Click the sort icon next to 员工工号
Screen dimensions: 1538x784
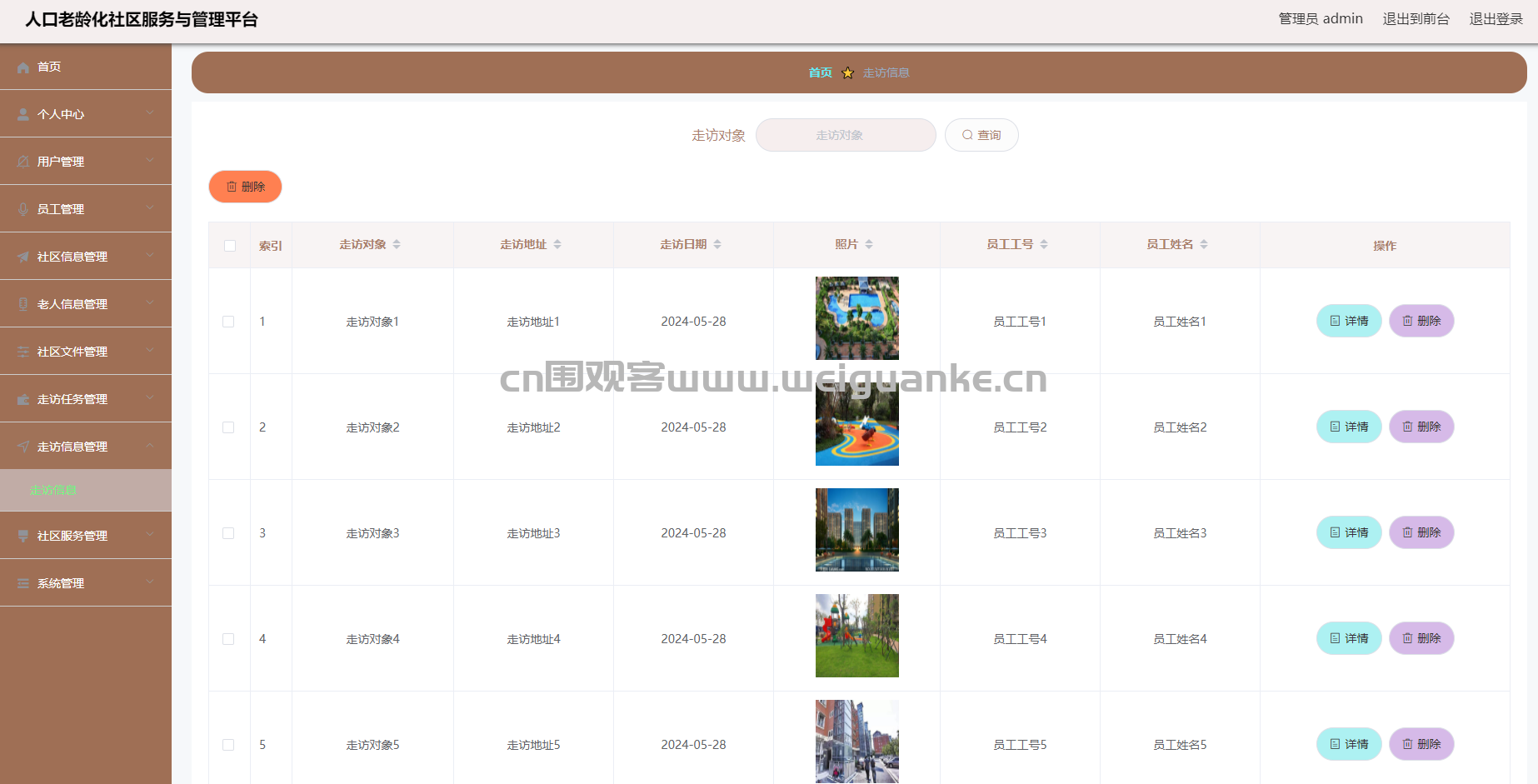point(1044,244)
